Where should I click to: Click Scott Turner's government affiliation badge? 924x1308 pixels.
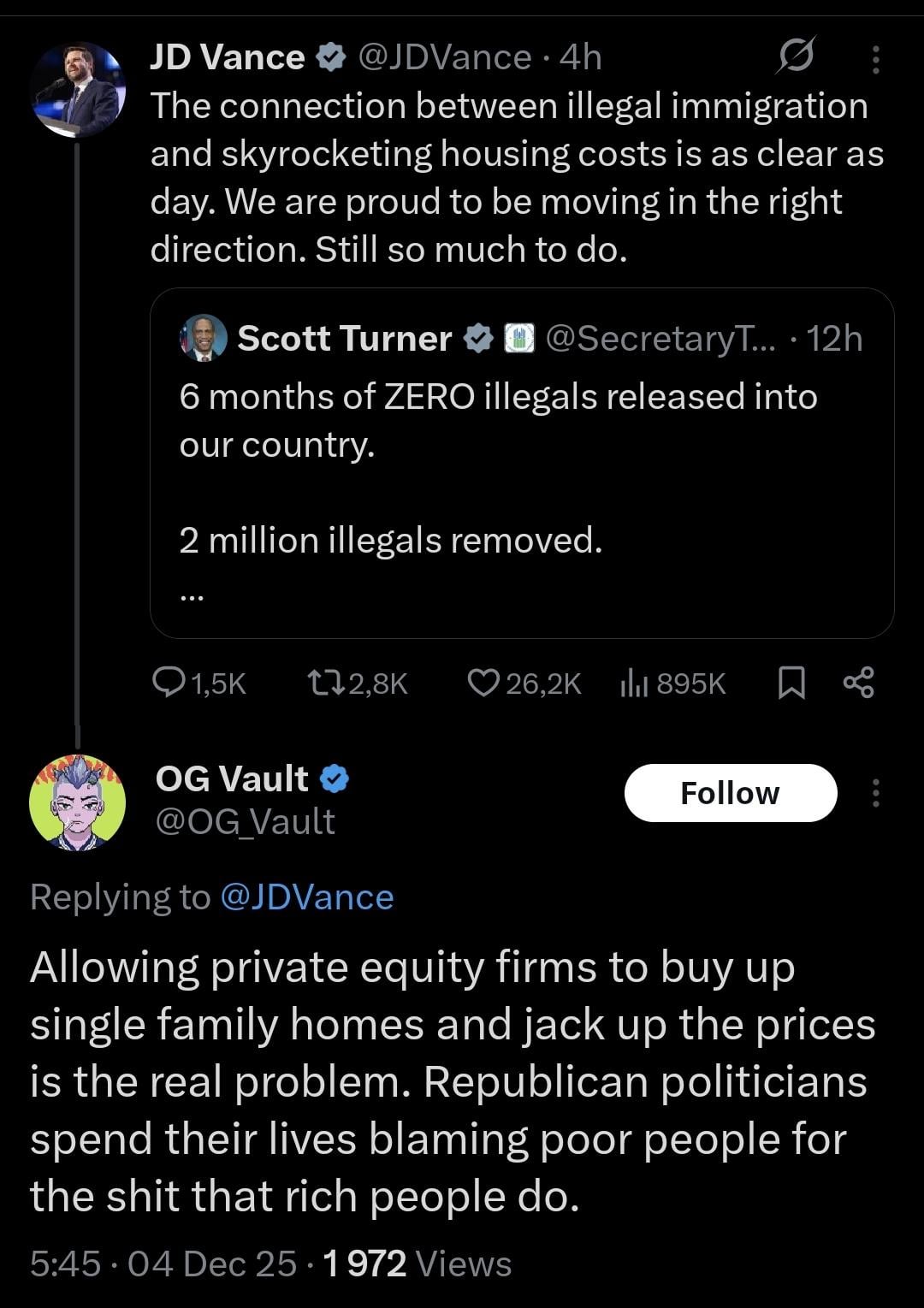click(x=518, y=339)
